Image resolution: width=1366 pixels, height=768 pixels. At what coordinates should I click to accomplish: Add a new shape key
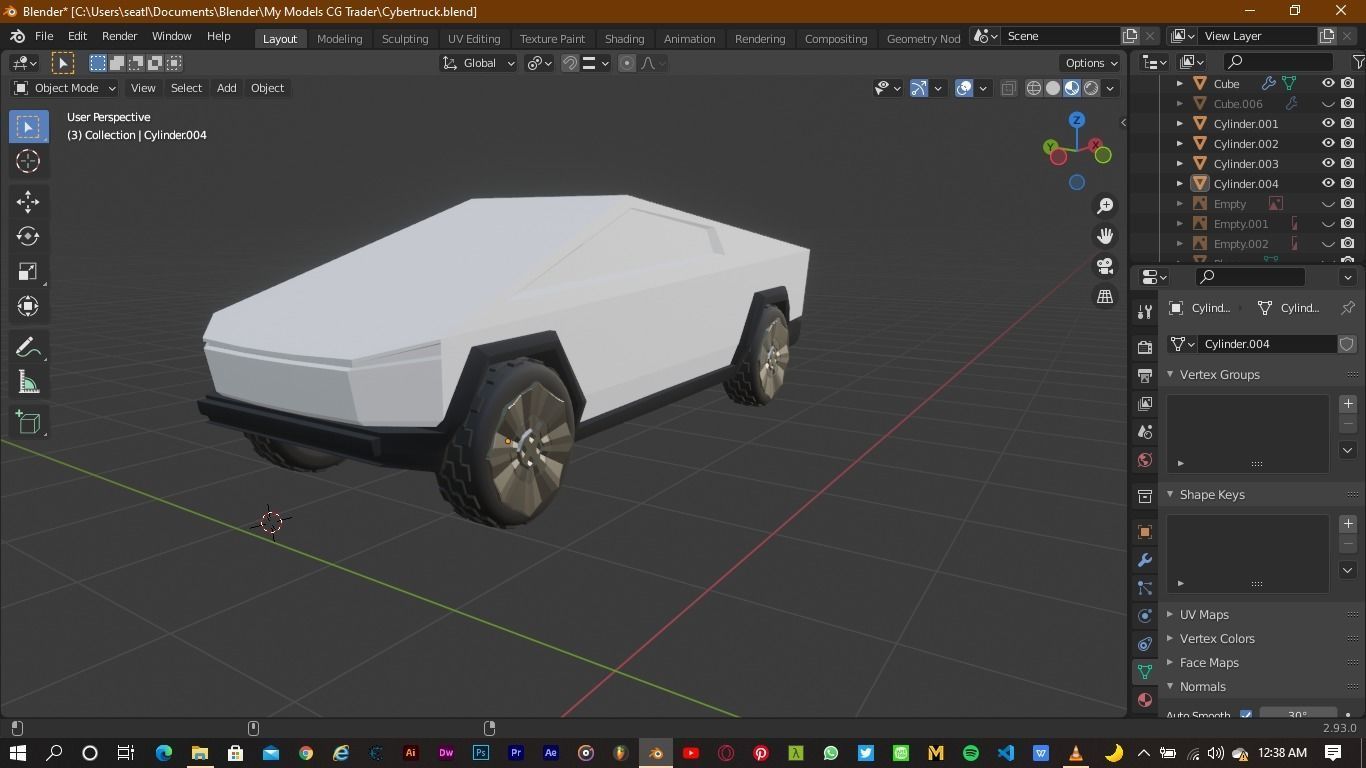click(x=1348, y=524)
